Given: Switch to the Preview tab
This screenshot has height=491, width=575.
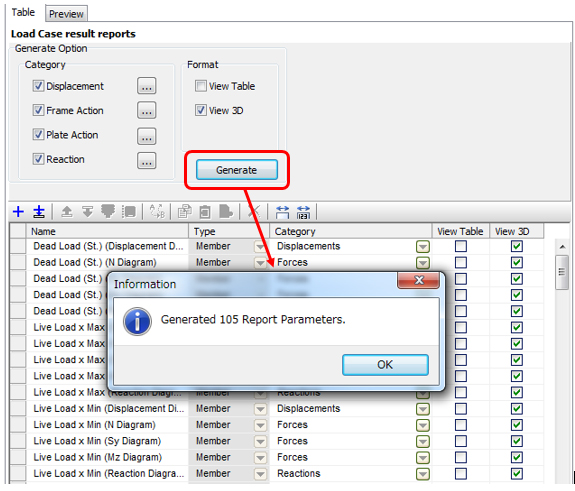Looking at the screenshot, I should coord(66,14).
